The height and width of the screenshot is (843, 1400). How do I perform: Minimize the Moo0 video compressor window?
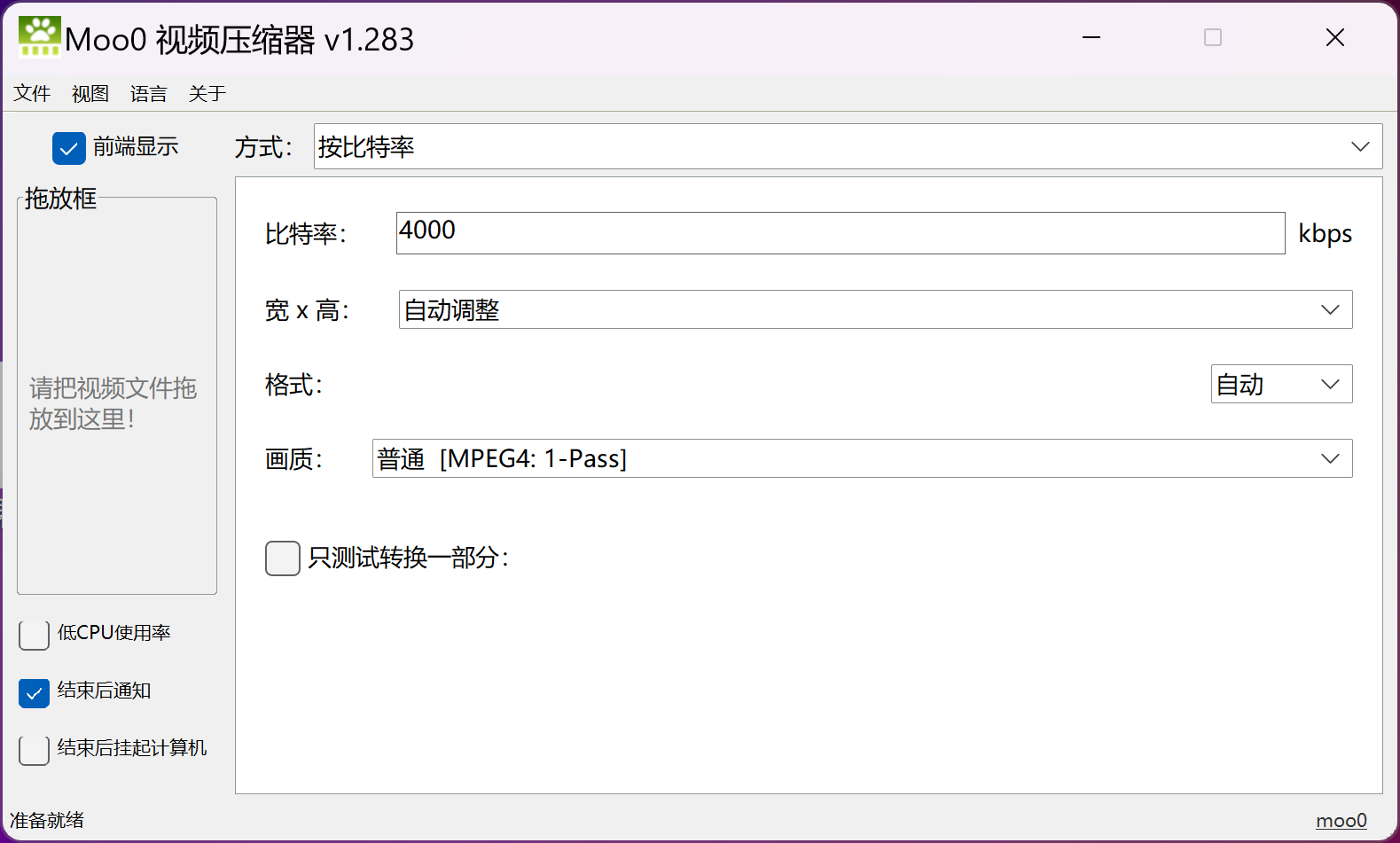coord(1091,37)
